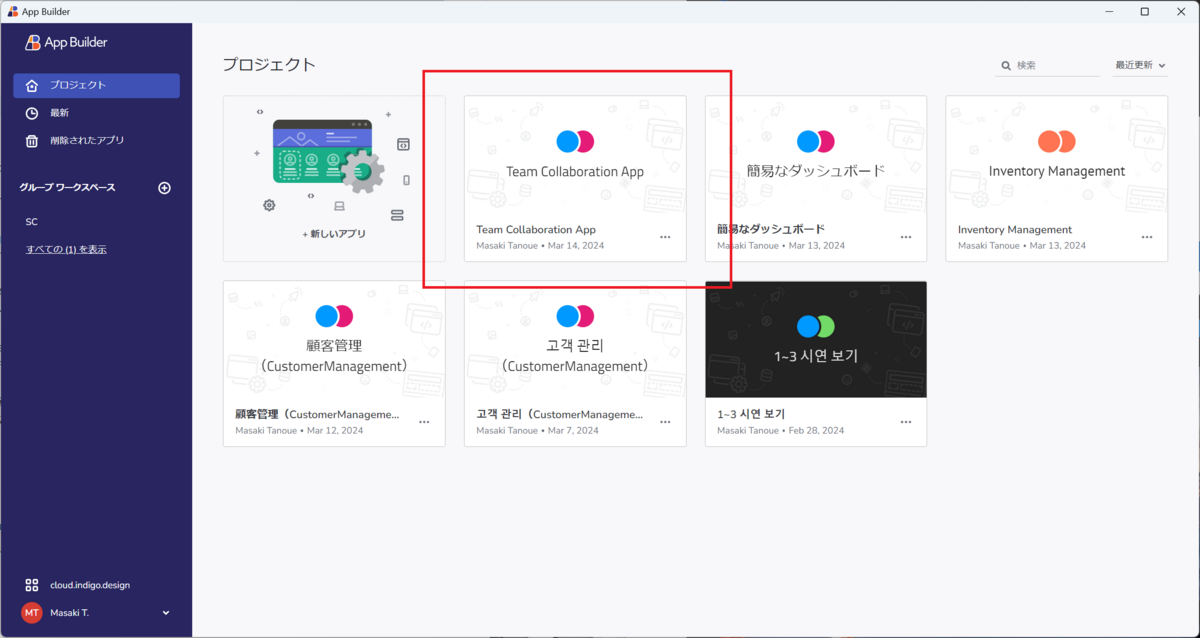Open the 顧客管理 (CustomerManagement) thumbnail
1200x638 pixels.
[334, 340]
